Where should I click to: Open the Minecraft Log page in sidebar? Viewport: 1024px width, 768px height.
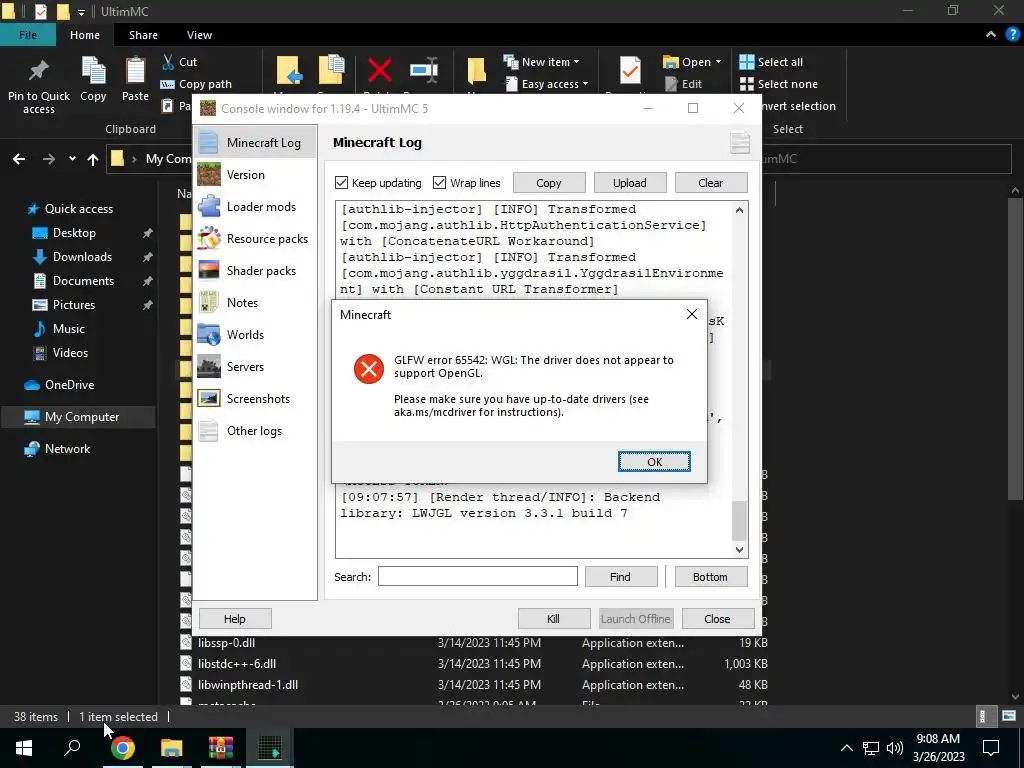(x=255, y=142)
